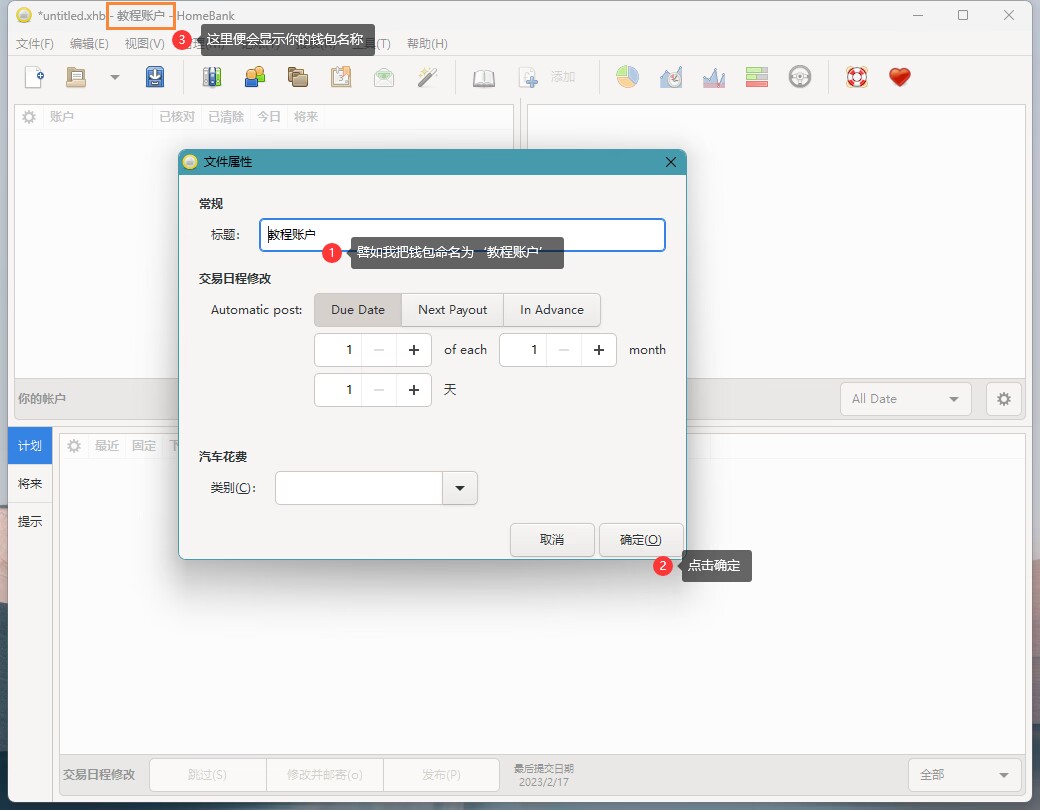Switch to the 将来 side tab
The width and height of the screenshot is (1040, 810).
[x=30, y=484]
